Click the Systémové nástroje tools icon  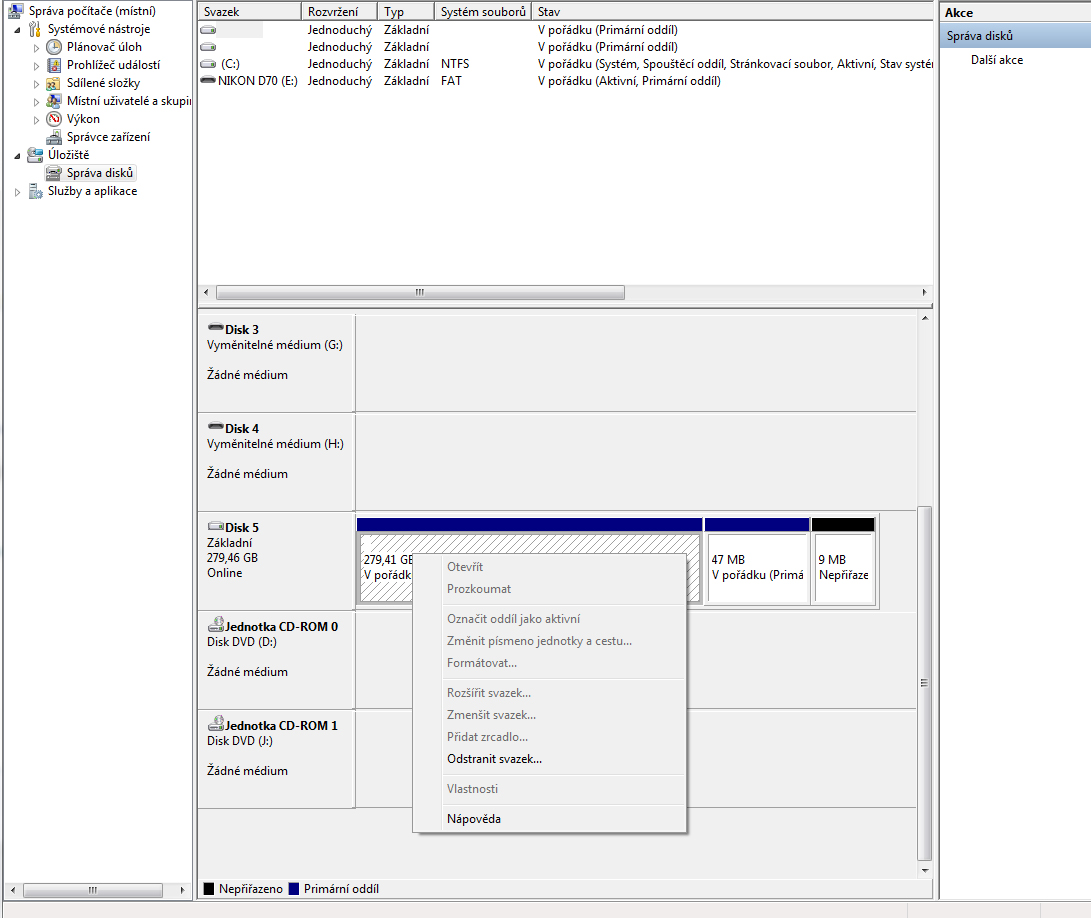click(x=35, y=29)
